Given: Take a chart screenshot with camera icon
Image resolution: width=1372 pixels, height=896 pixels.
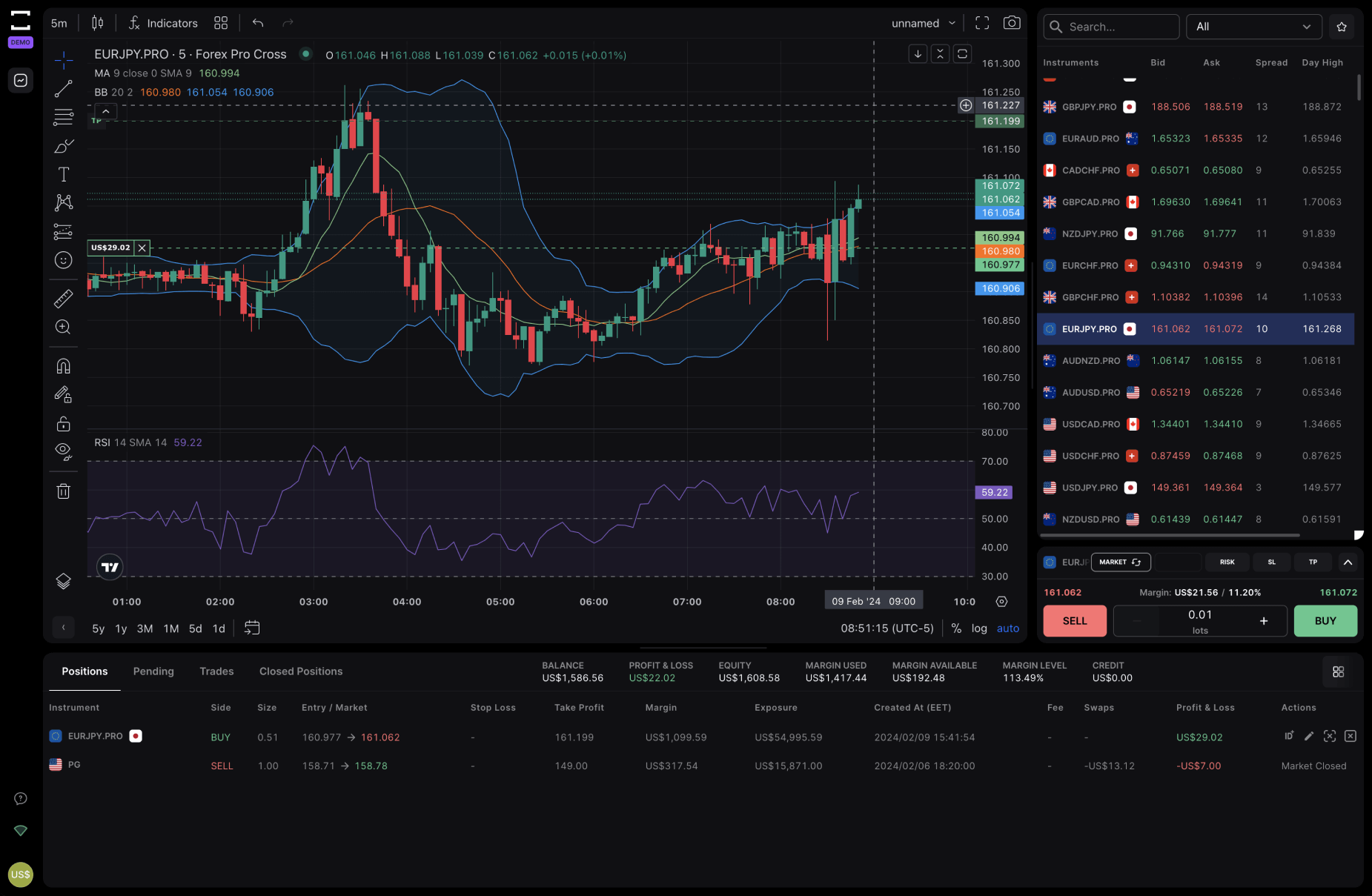Looking at the screenshot, I should tap(1012, 23).
